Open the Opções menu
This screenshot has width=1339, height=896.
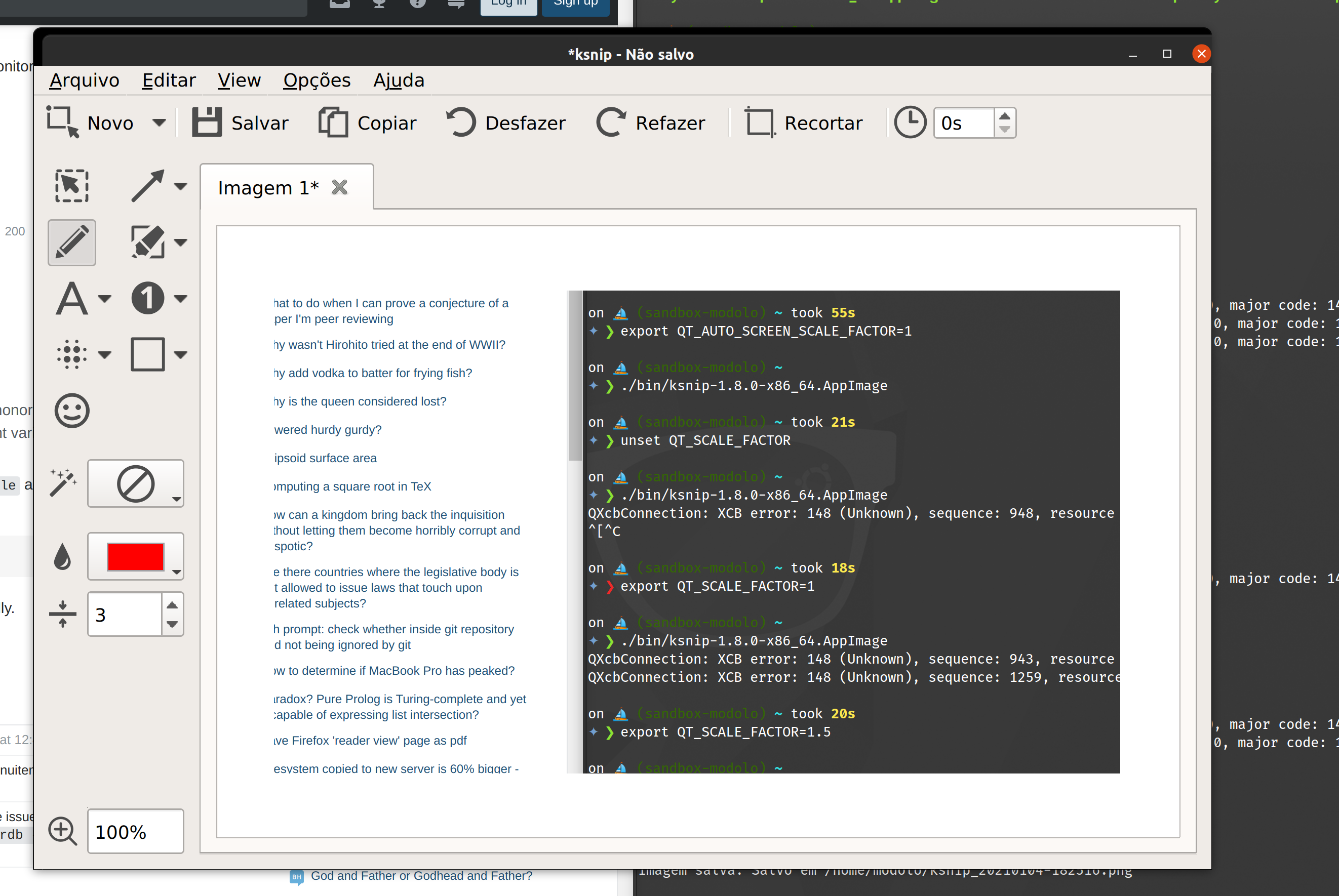[317, 80]
